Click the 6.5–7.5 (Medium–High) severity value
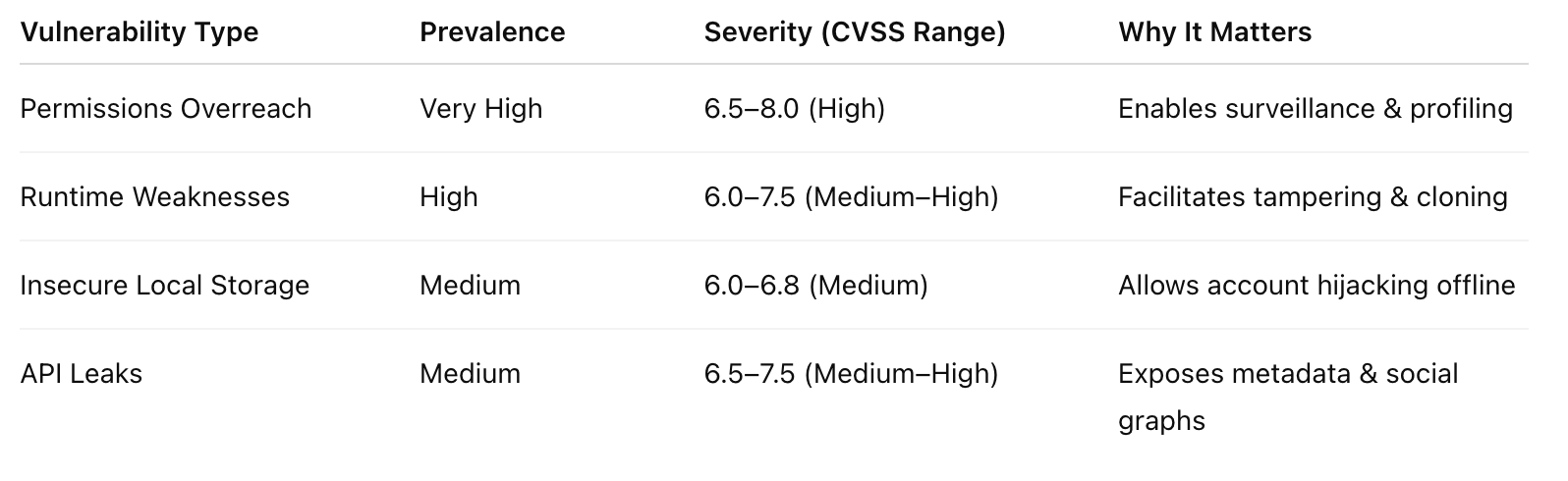 pos(851,374)
